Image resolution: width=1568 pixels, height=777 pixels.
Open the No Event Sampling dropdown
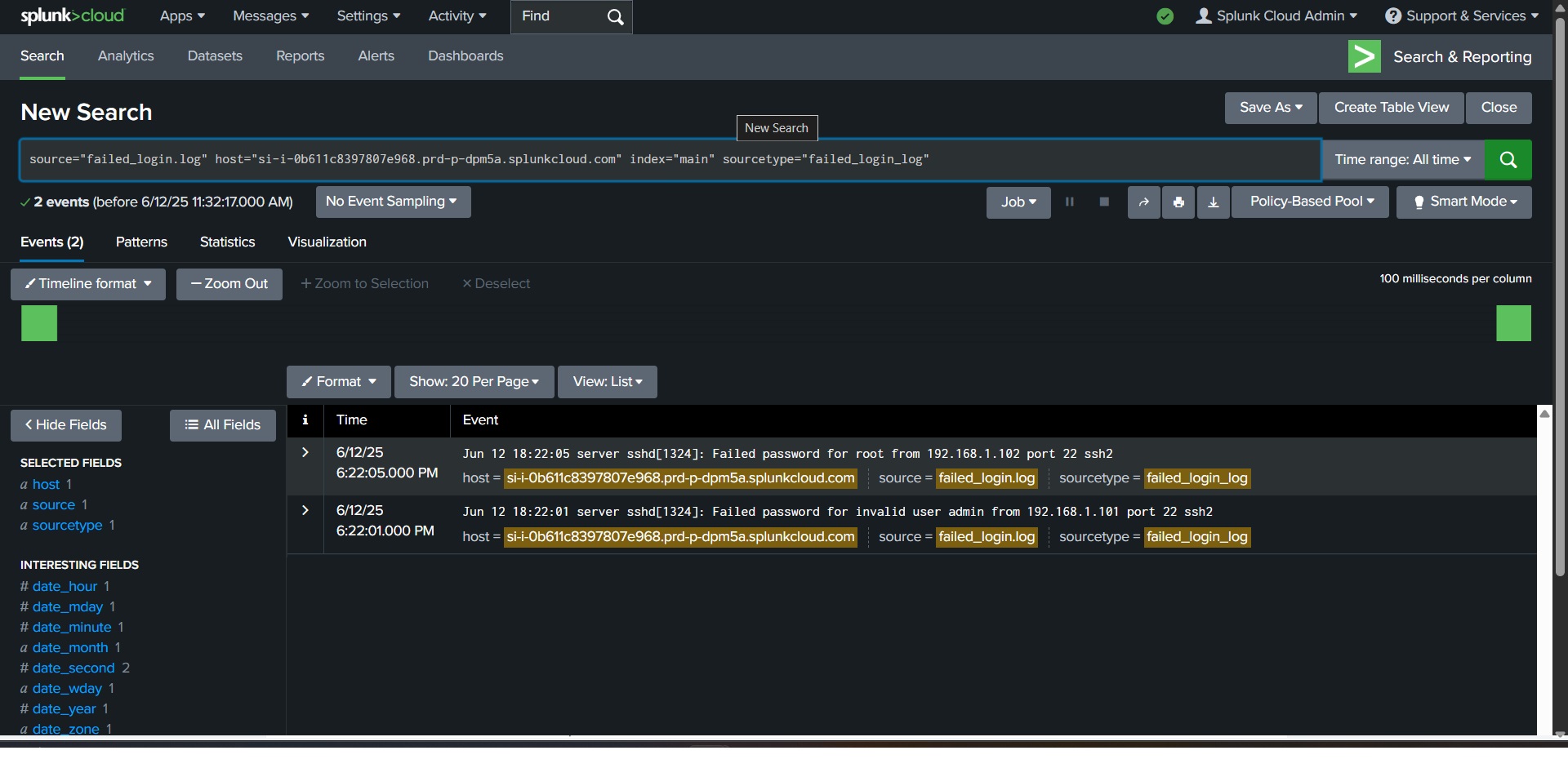tap(394, 202)
